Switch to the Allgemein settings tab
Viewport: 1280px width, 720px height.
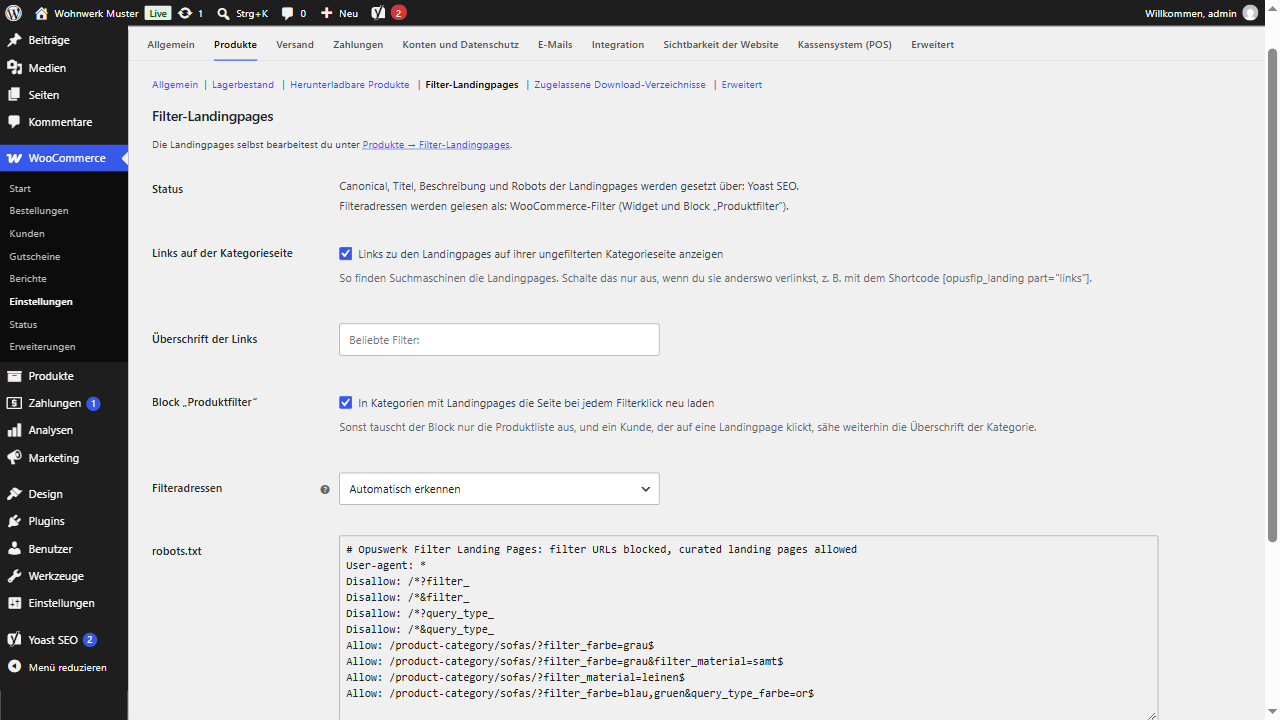pos(171,45)
